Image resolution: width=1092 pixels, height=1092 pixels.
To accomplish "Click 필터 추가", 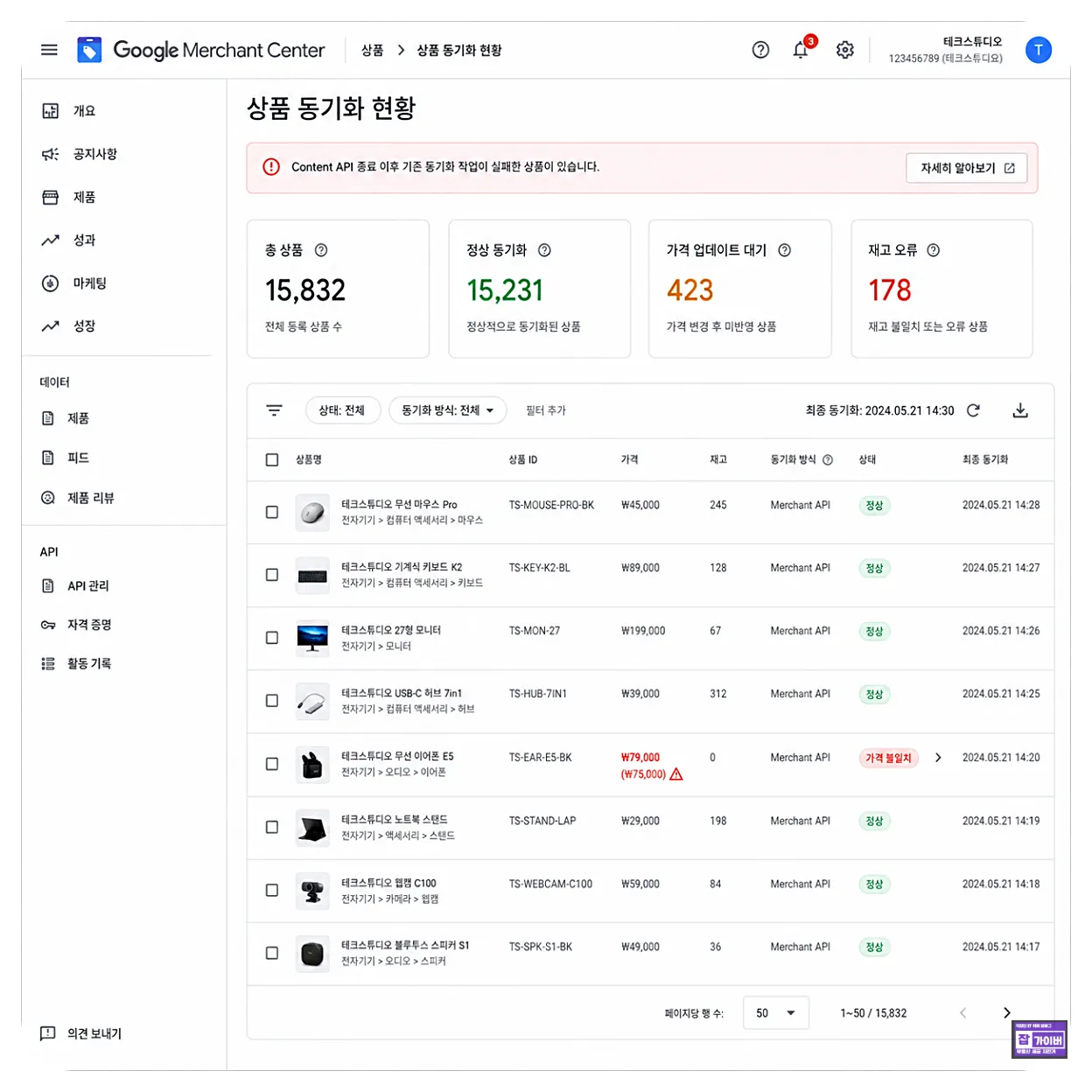I will pyautogui.click(x=546, y=410).
